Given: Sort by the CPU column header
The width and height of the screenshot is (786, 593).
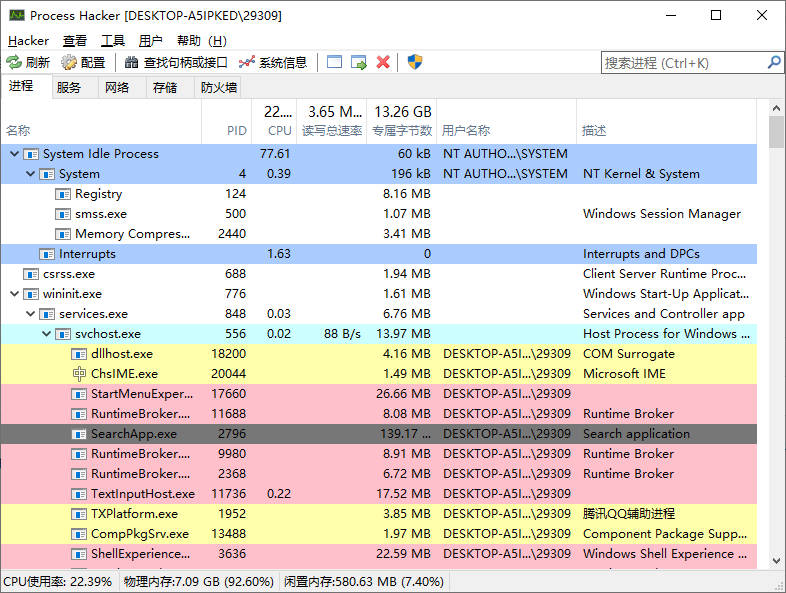Looking at the screenshot, I should (x=279, y=130).
